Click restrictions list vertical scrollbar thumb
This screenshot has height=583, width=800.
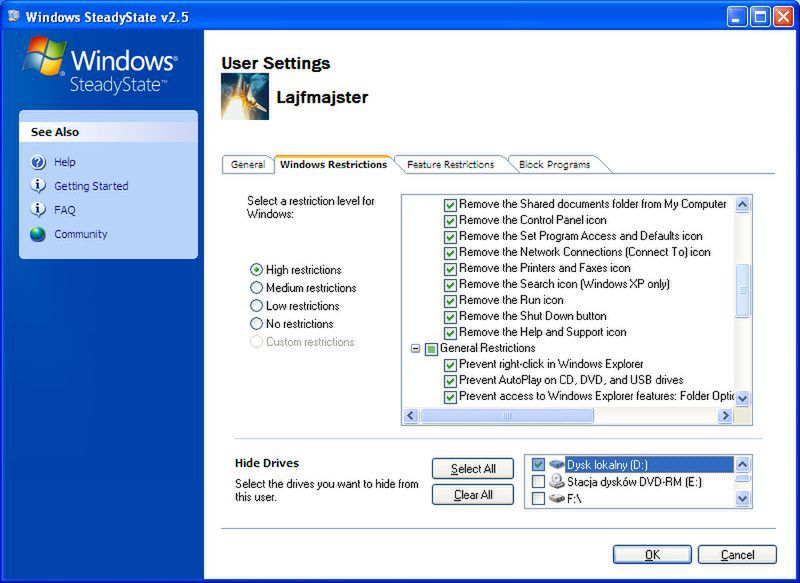coord(743,290)
